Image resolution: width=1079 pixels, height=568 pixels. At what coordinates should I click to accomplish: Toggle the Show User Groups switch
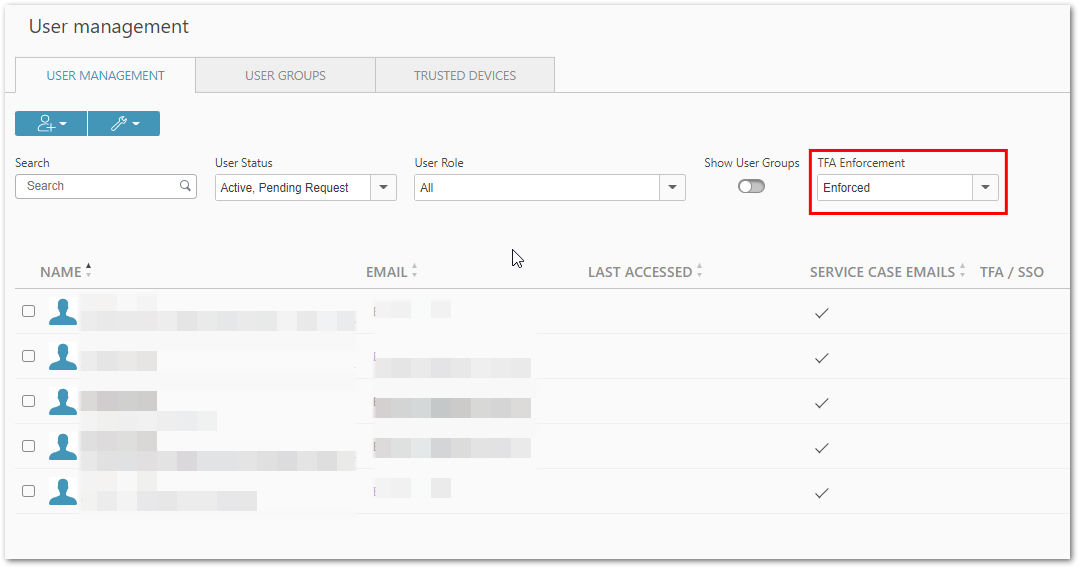pyautogui.click(x=751, y=187)
